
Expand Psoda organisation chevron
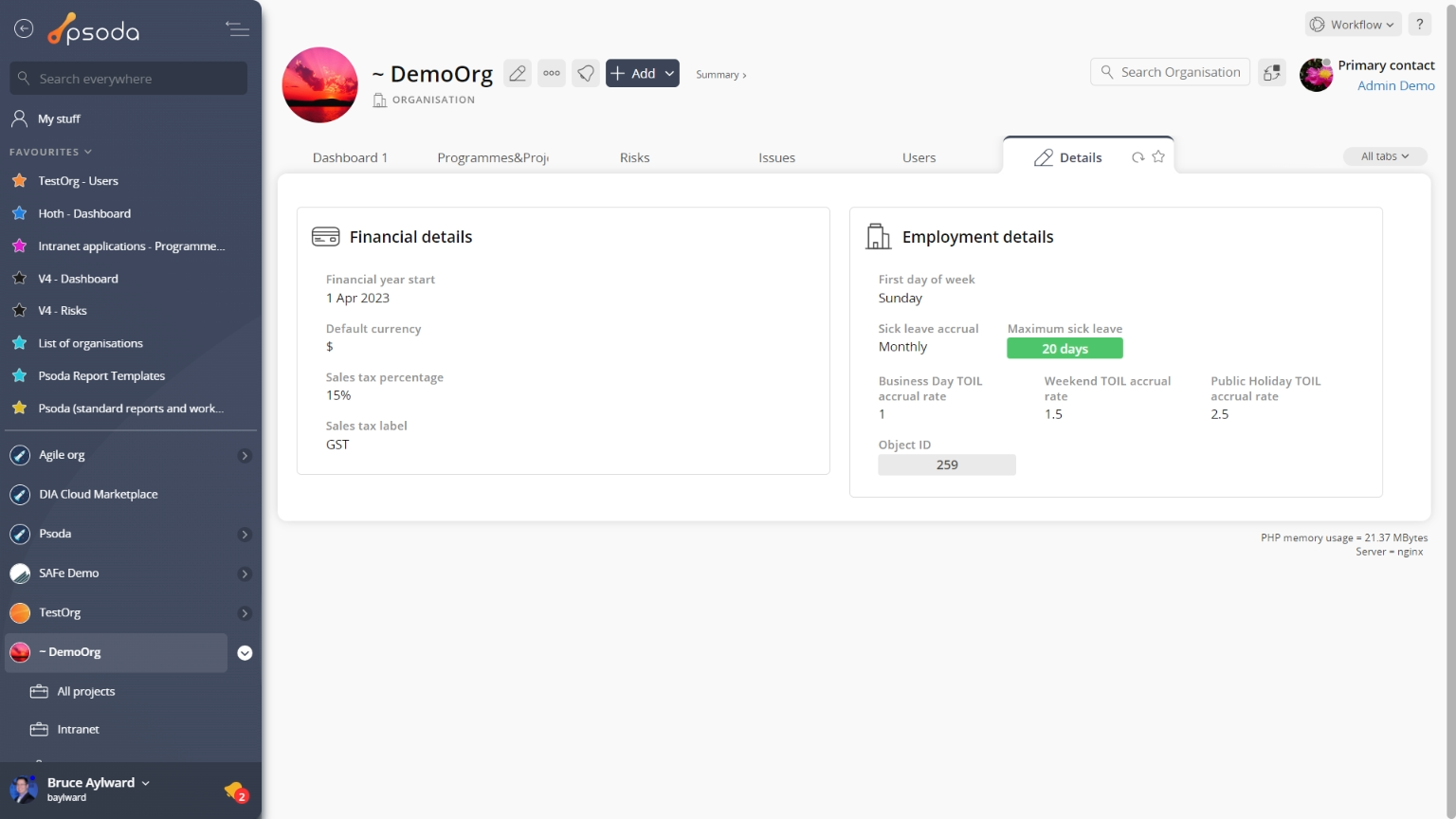[x=245, y=535]
